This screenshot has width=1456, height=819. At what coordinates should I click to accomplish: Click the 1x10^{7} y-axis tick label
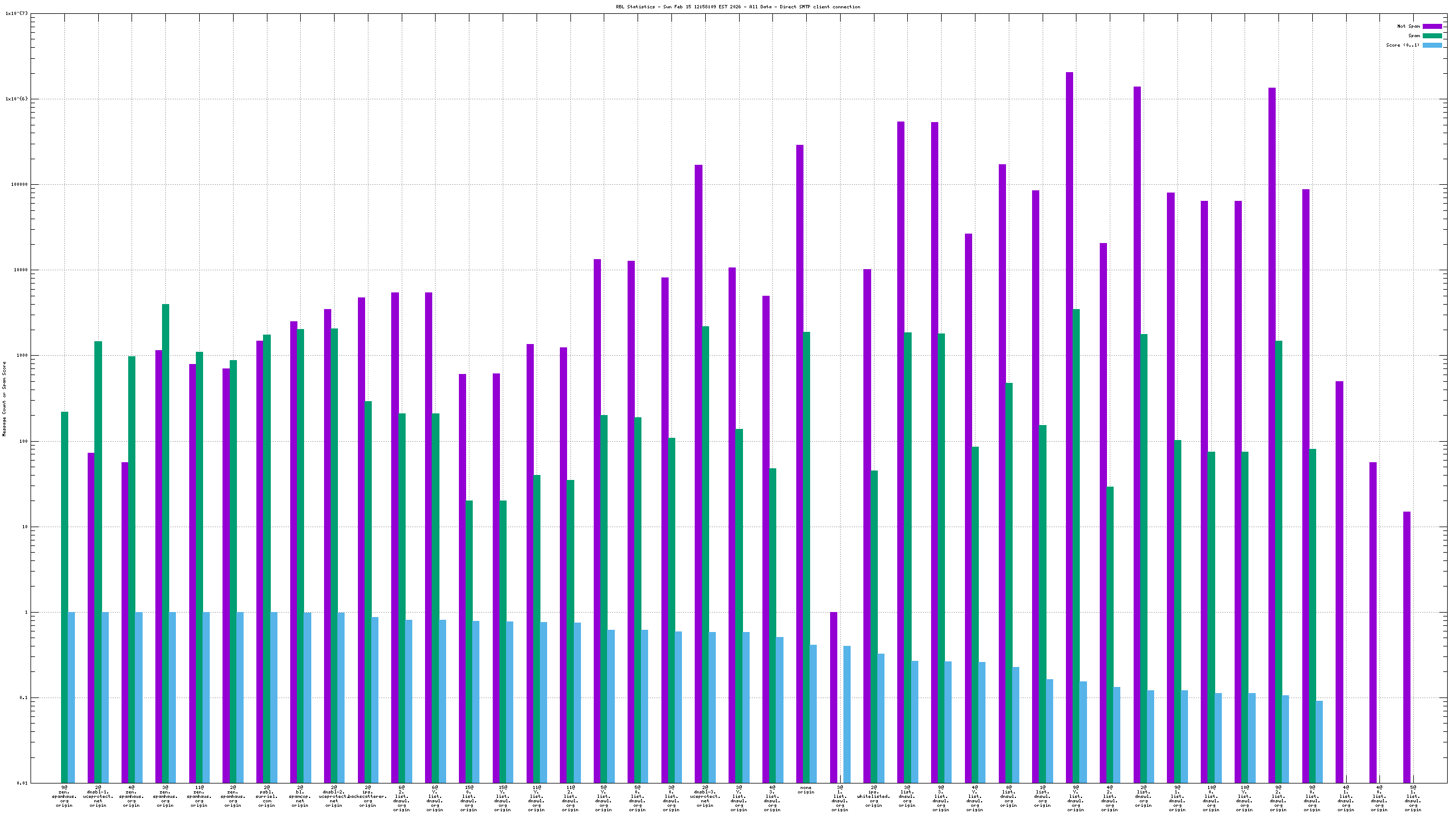point(17,13)
